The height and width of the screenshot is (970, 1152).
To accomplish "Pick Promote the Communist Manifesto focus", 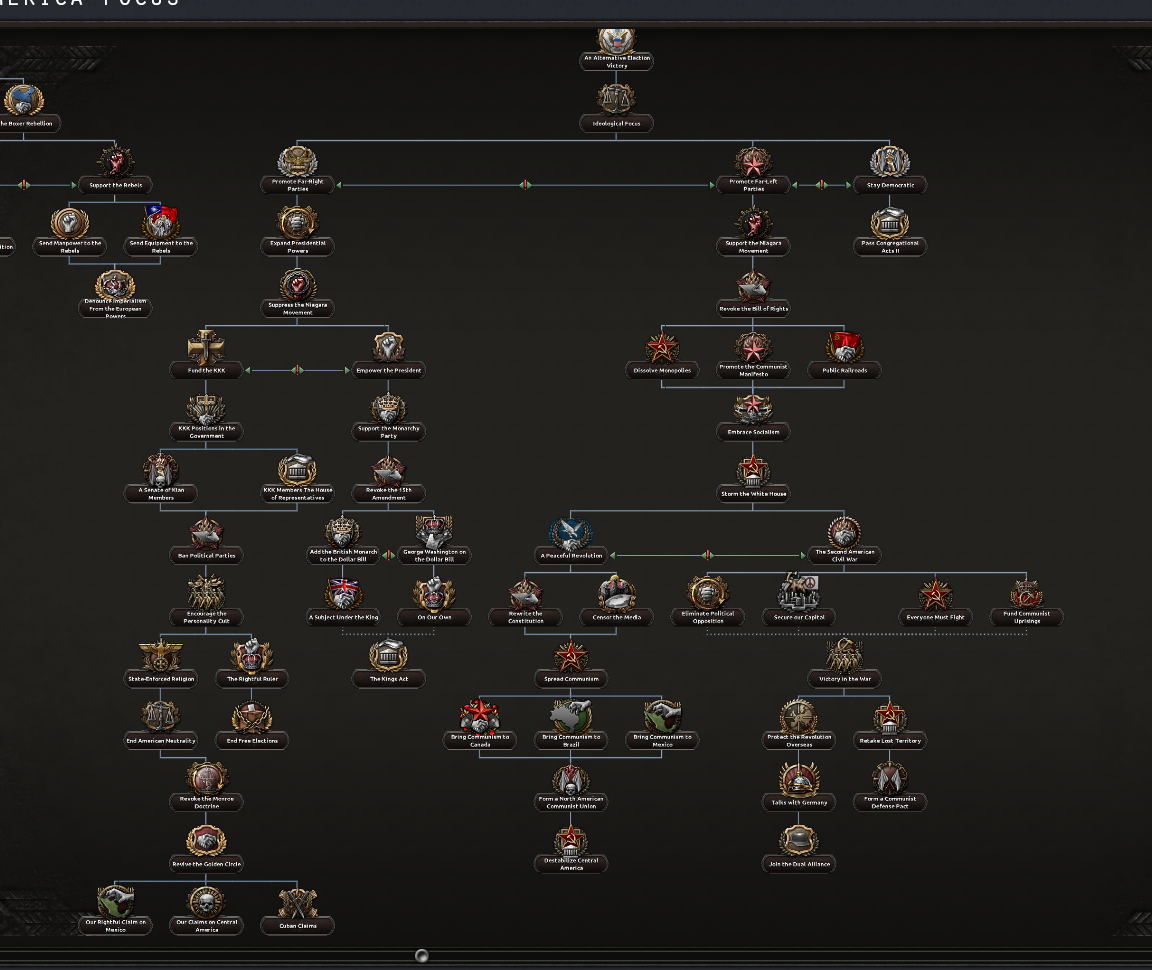I will tap(753, 356).
